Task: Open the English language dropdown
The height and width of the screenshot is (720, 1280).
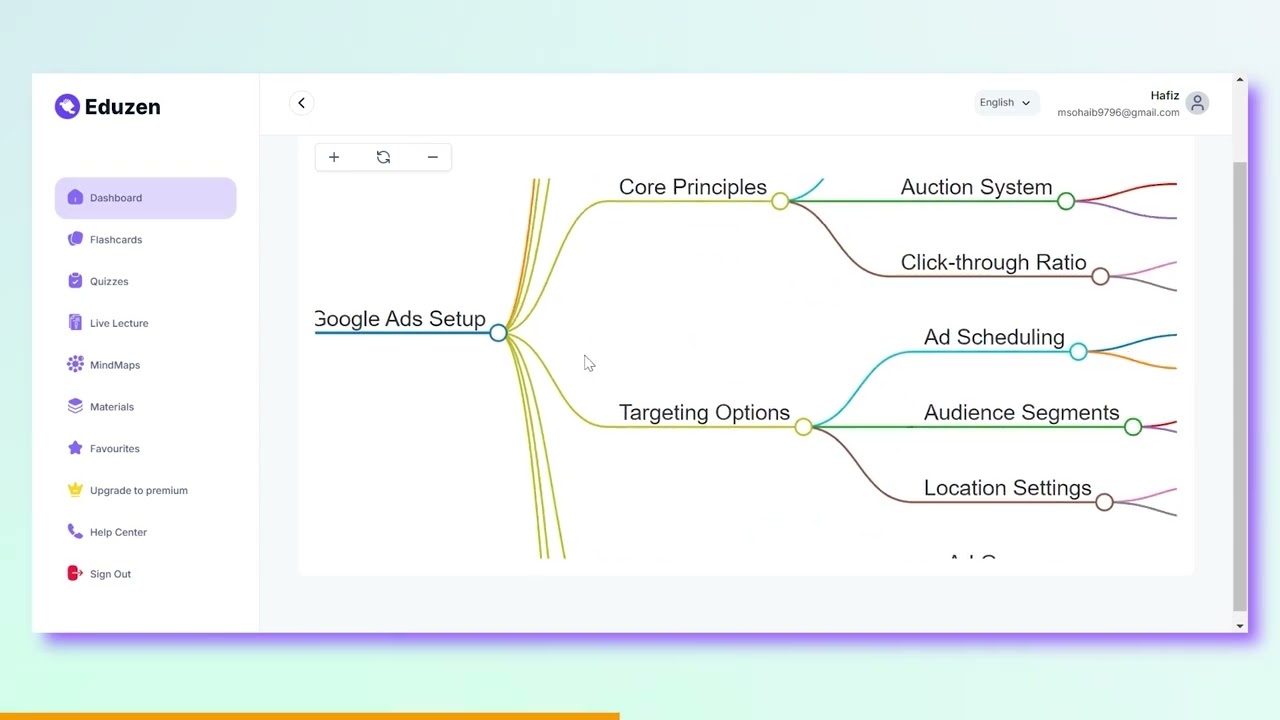Action: (x=1005, y=102)
